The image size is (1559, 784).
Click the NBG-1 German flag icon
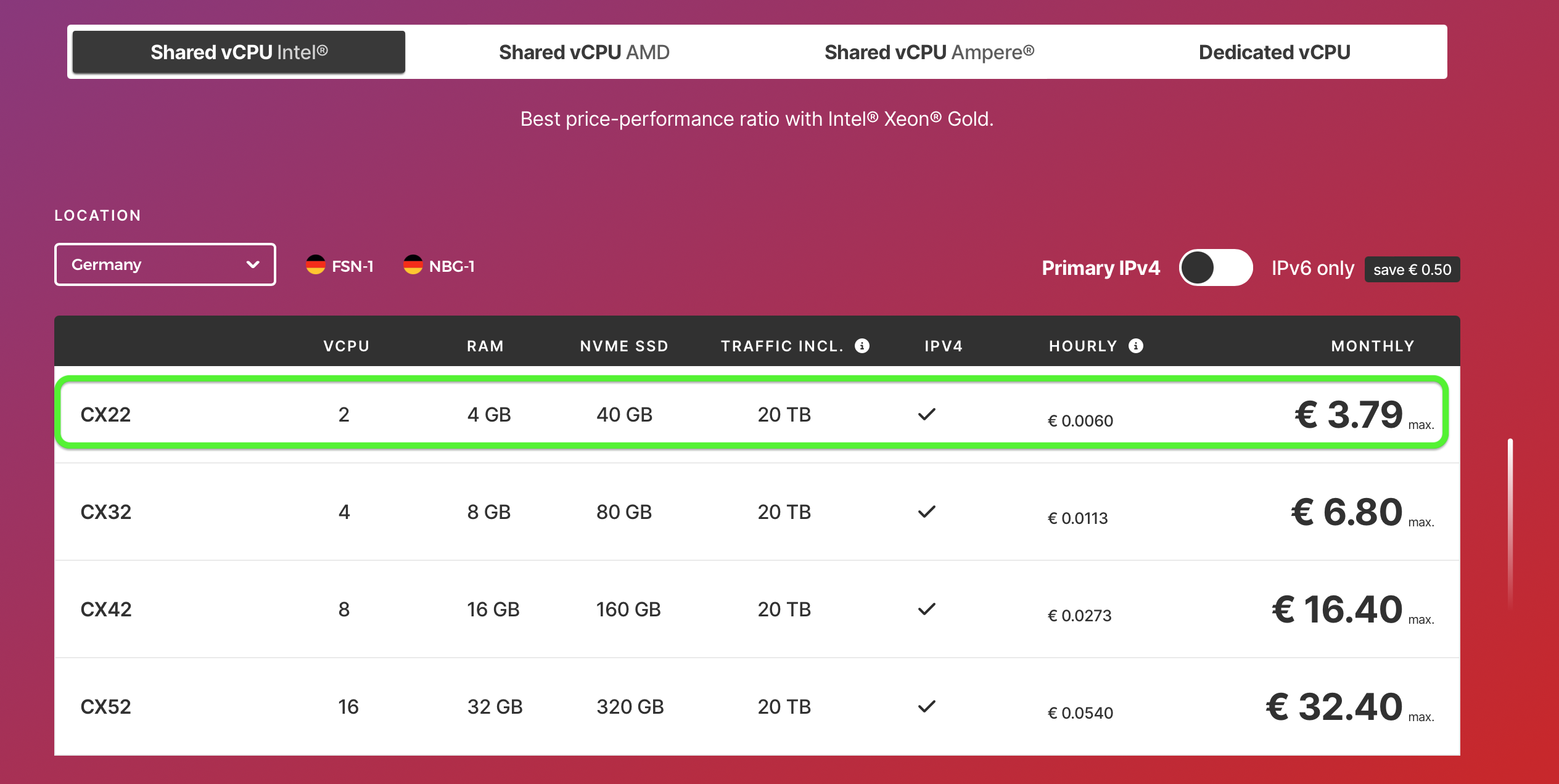(x=413, y=265)
